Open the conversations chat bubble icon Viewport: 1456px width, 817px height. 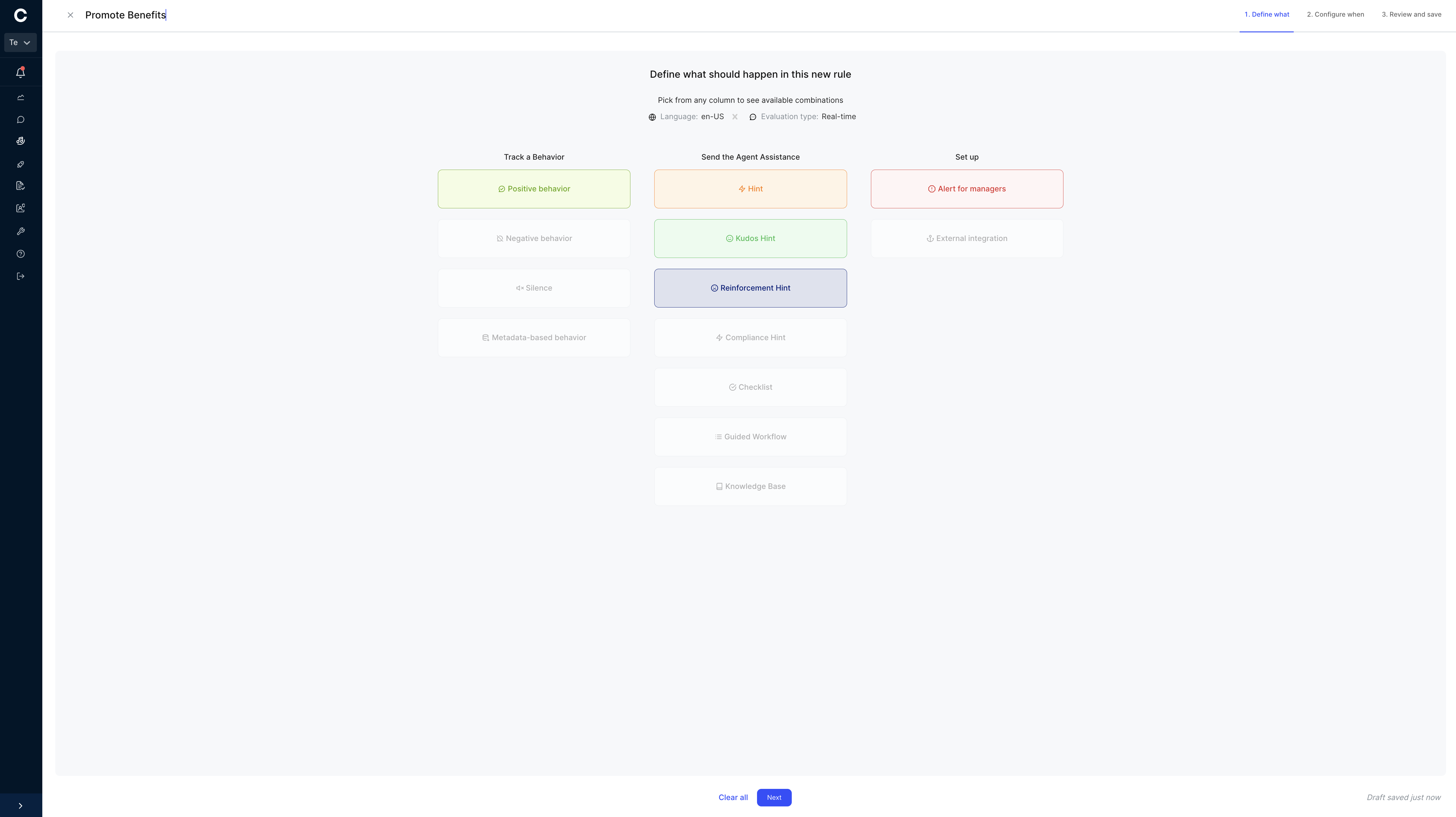click(x=21, y=119)
